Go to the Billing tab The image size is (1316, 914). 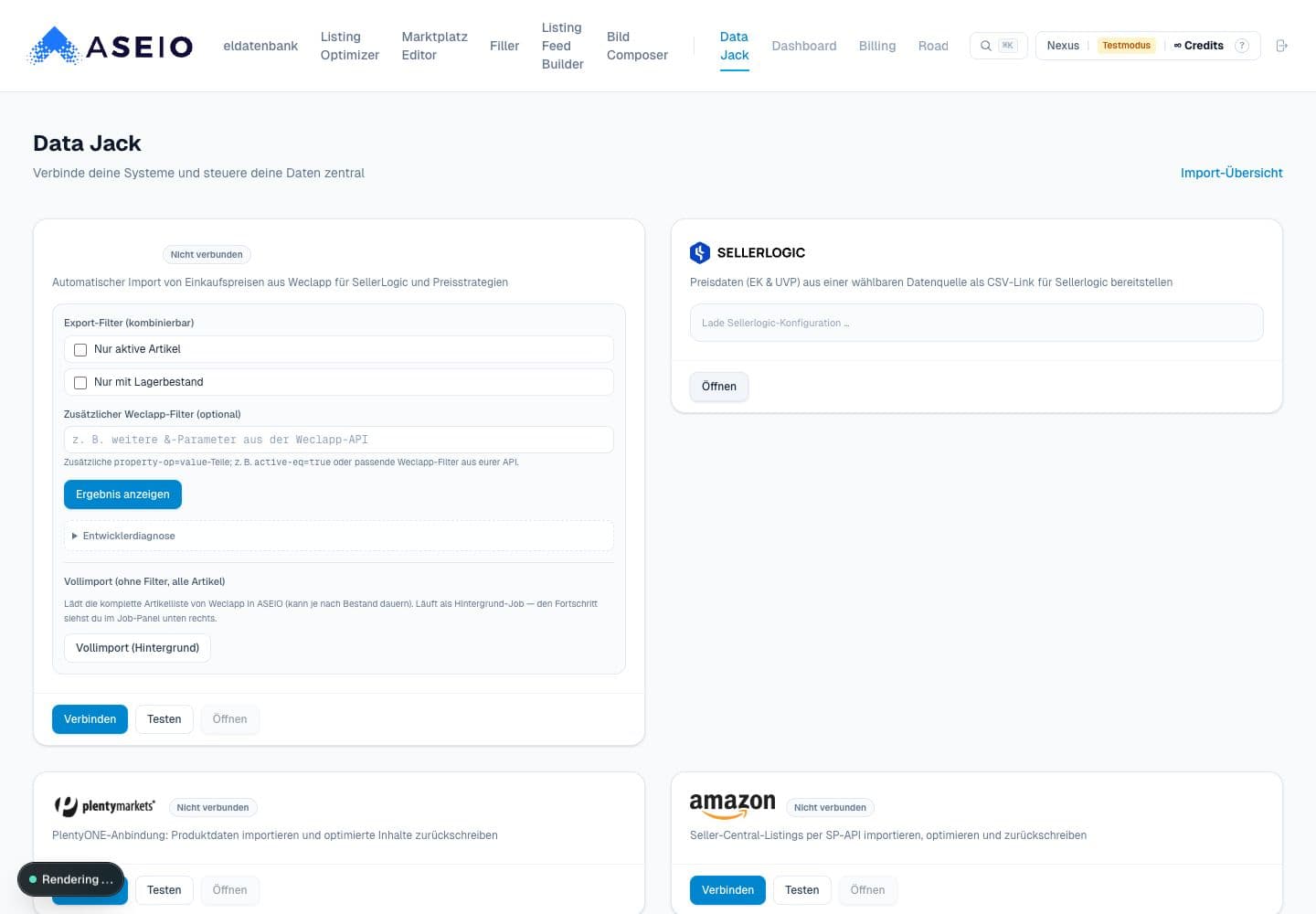pos(877,46)
